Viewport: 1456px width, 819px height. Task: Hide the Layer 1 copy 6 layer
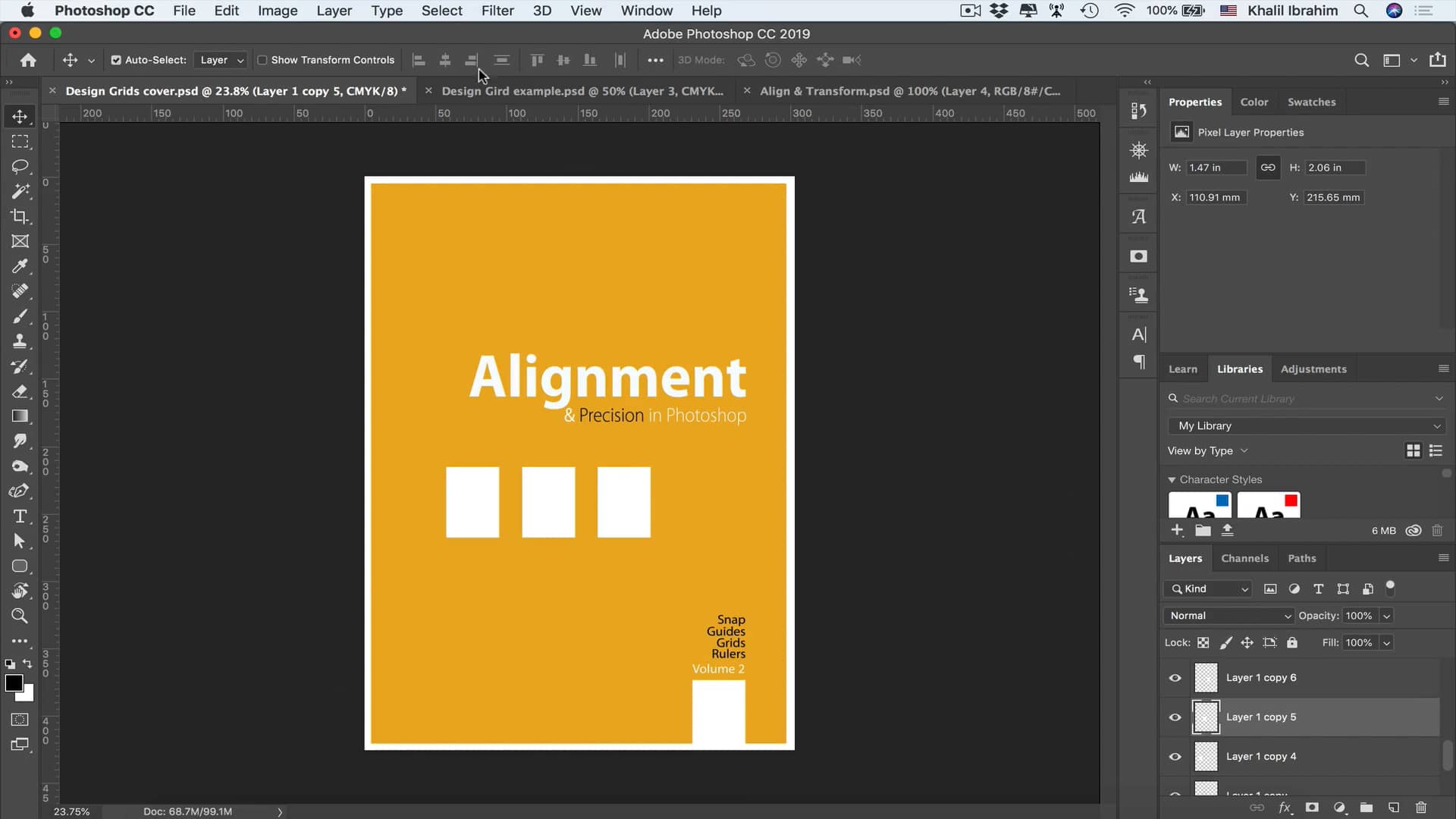[1175, 677]
